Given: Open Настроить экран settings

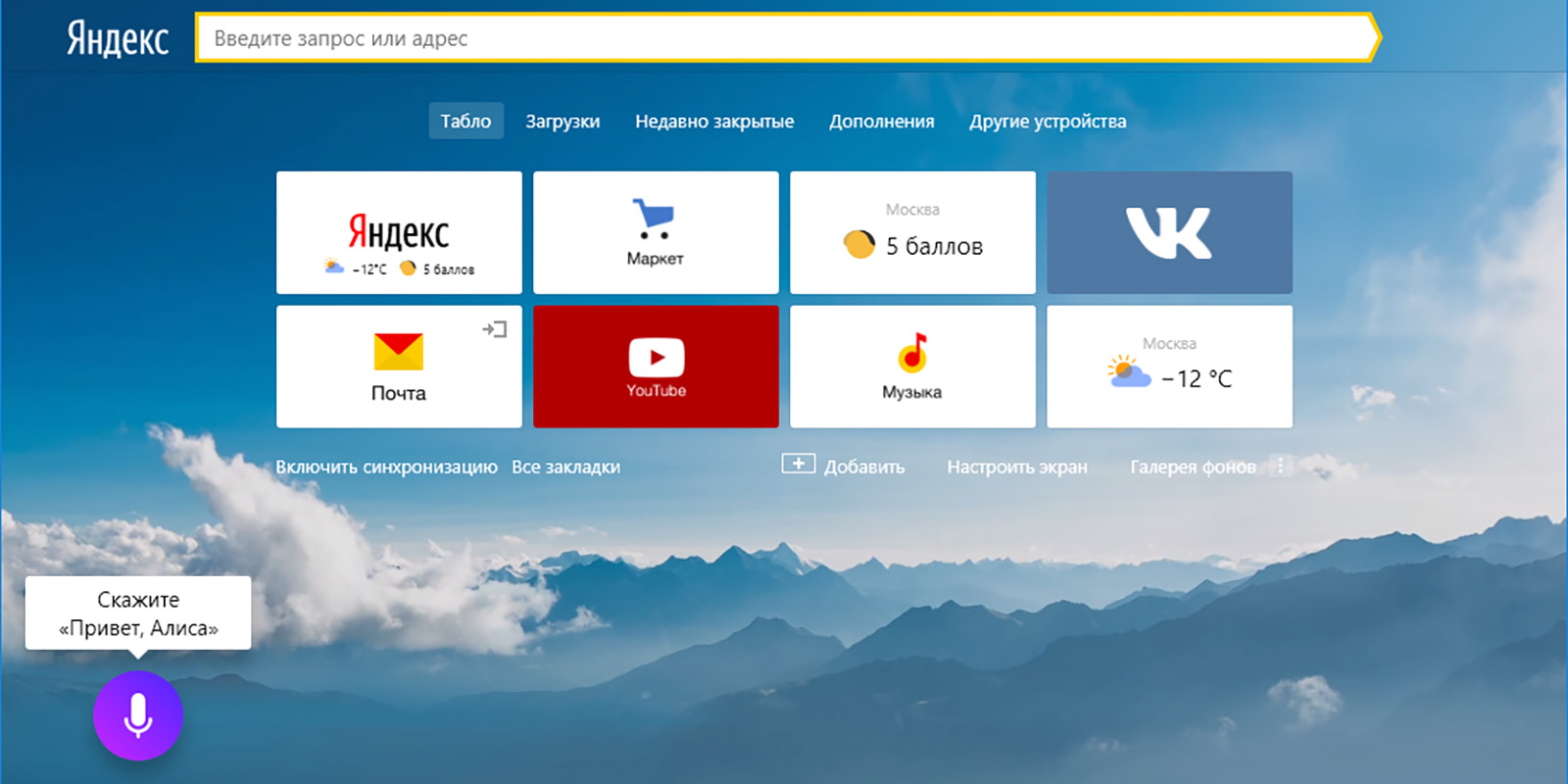Looking at the screenshot, I should tap(1017, 466).
